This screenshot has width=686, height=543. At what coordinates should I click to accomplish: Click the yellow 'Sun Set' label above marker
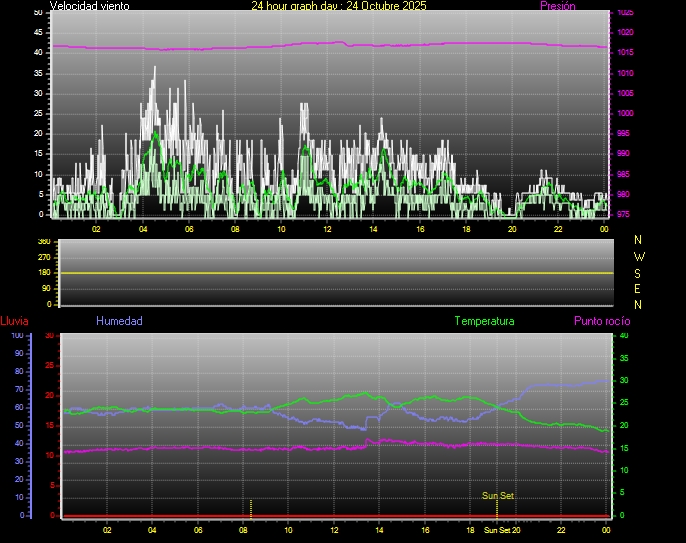[x=498, y=495]
